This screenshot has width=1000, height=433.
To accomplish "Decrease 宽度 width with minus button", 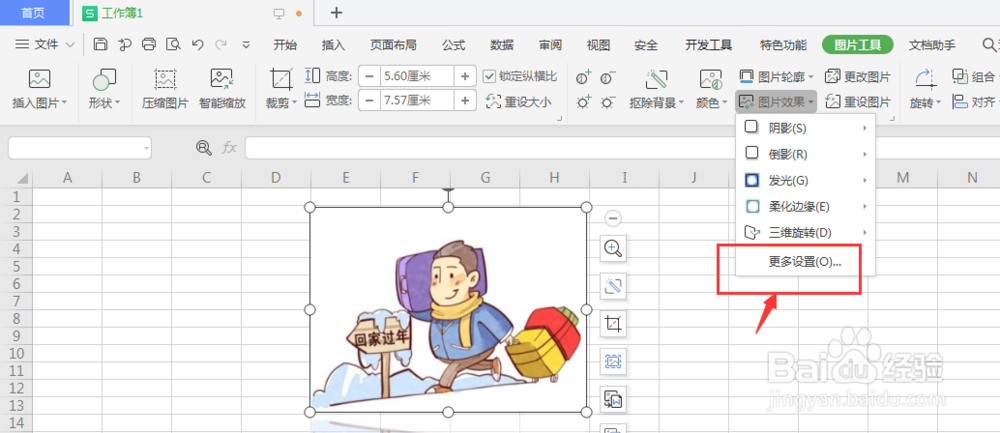I will point(369,100).
